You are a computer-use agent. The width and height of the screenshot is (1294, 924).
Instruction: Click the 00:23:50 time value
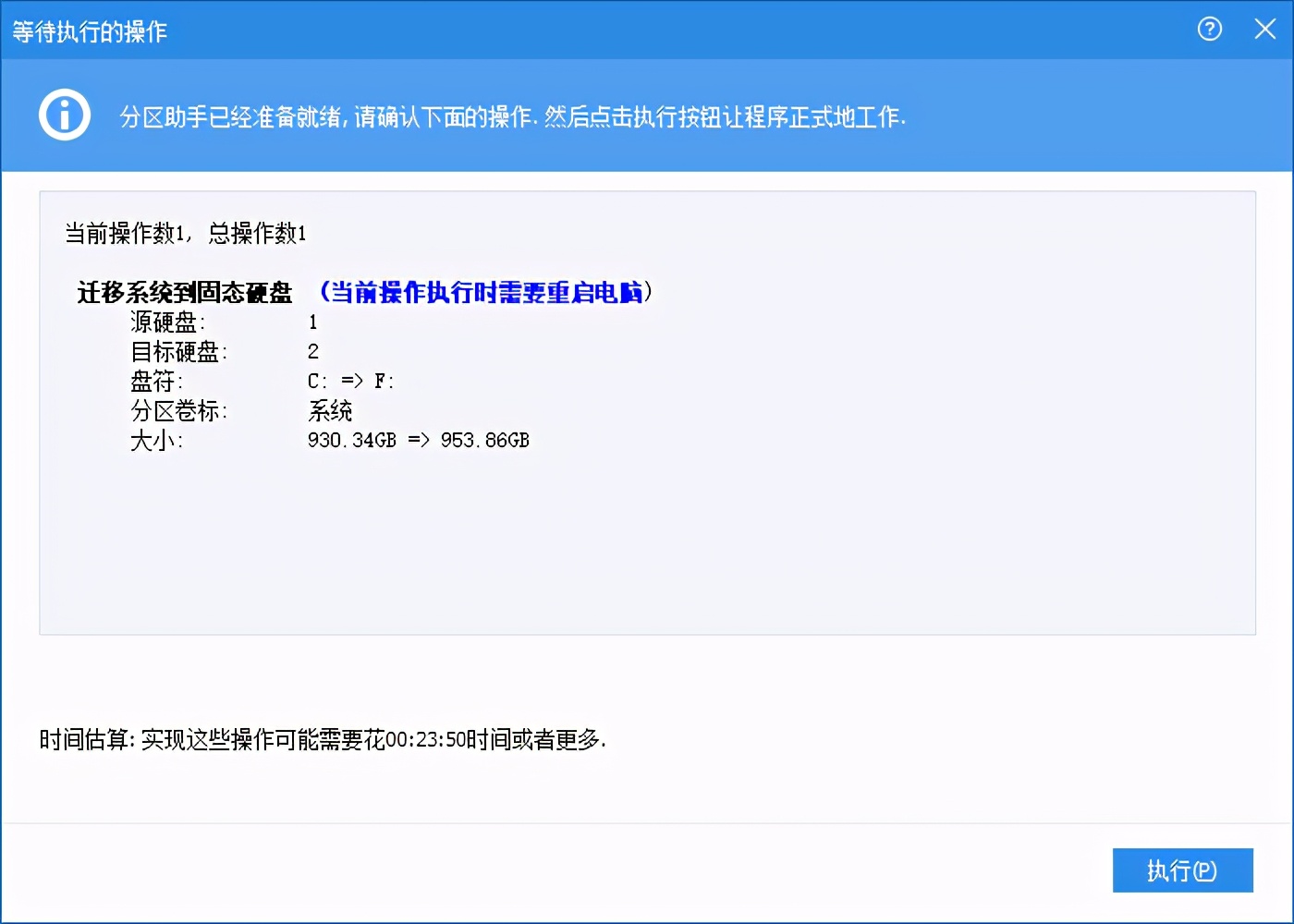point(431,739)
